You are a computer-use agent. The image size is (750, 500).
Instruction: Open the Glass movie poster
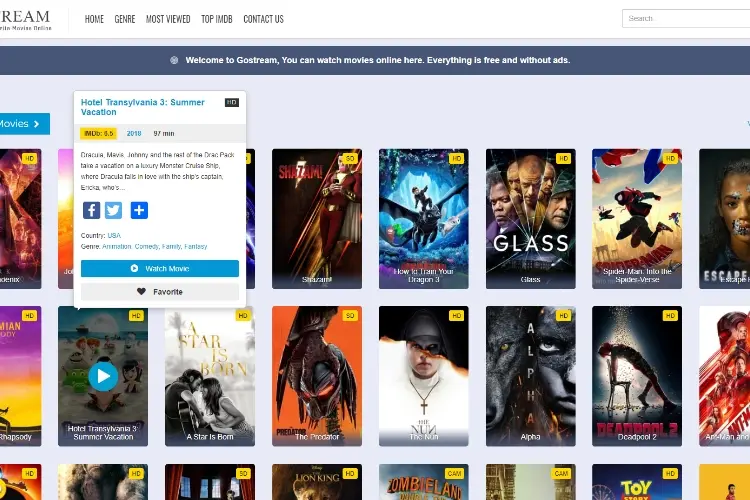[530, 219]
